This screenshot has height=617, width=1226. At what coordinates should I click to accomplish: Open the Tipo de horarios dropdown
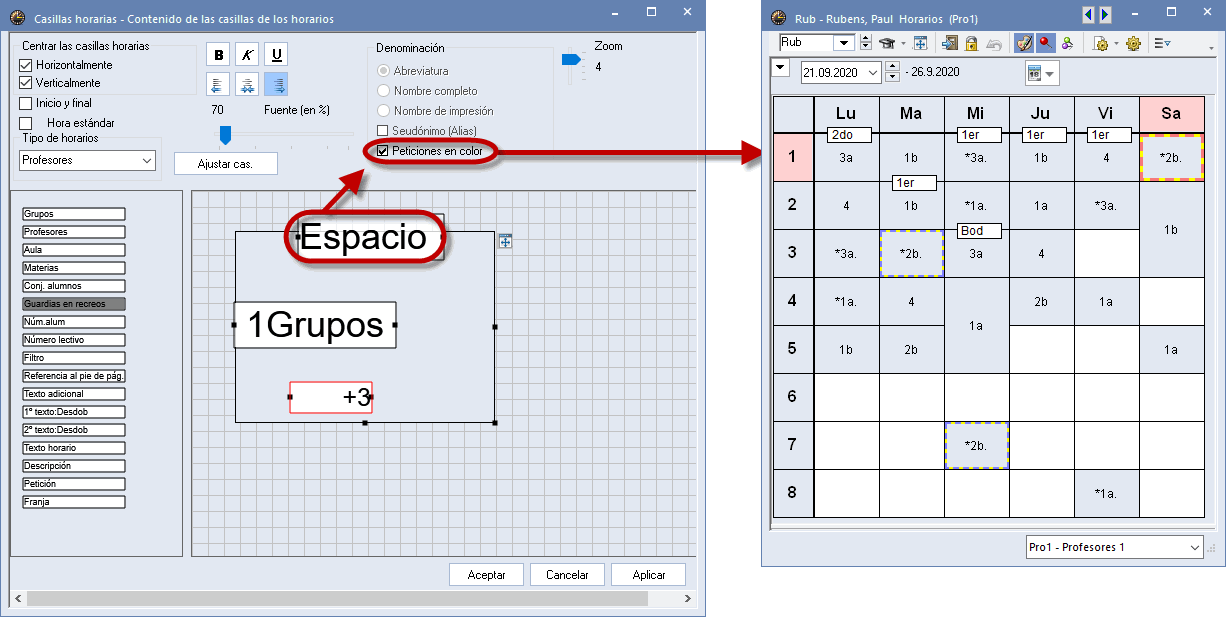(147, 160)
